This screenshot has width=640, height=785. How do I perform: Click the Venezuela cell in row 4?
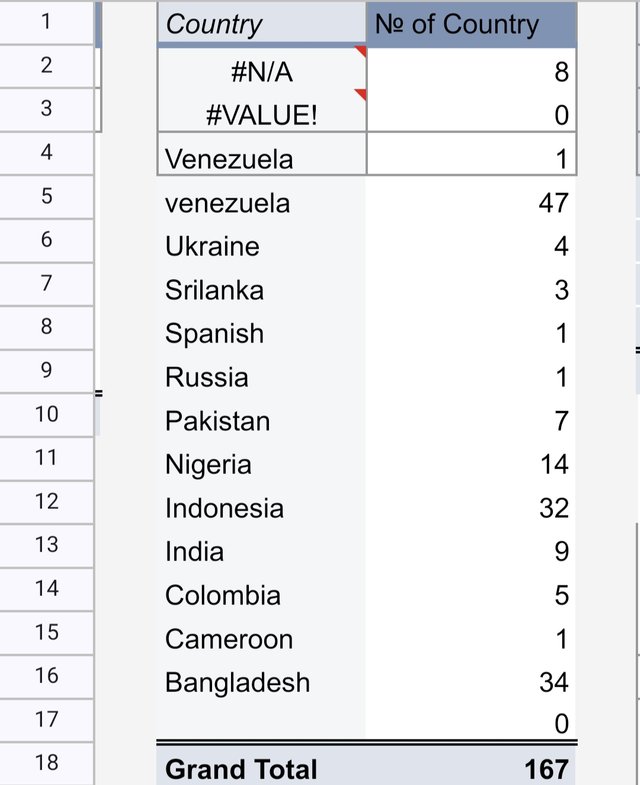(x=262, y=155)
